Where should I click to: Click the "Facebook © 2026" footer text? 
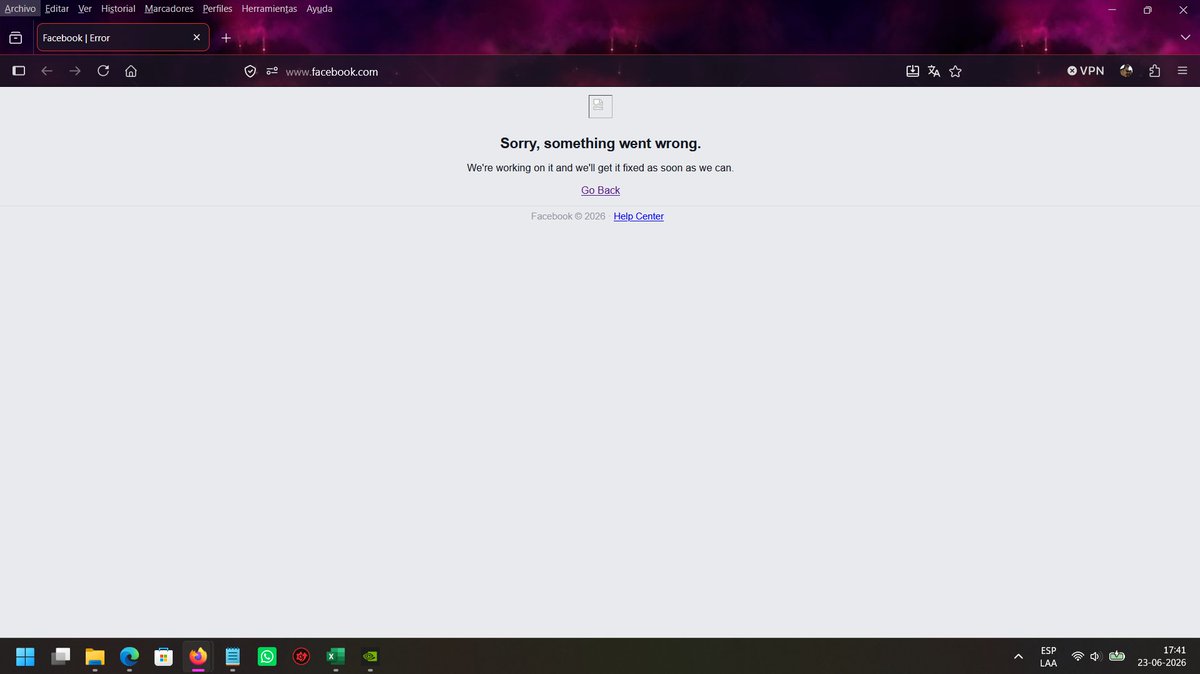568,216
